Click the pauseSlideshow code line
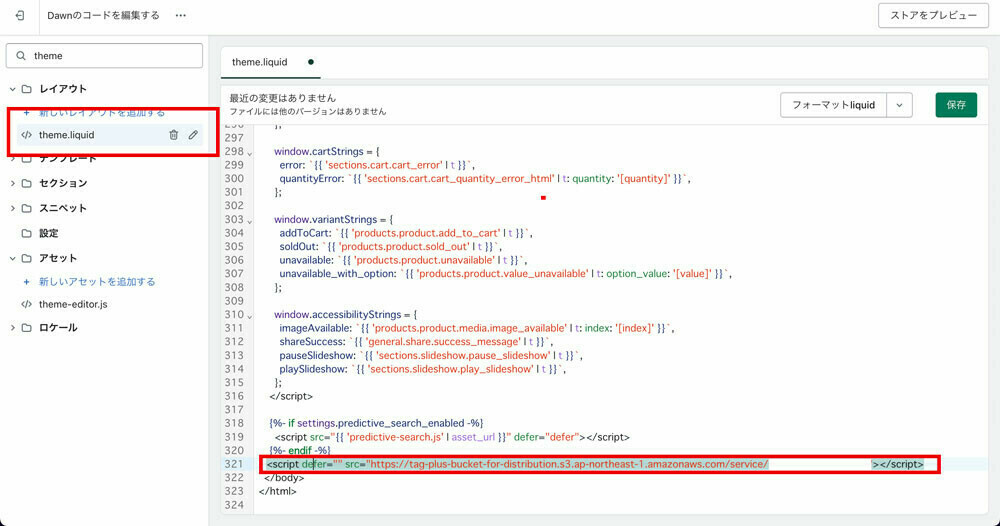Viewport: 1000px width, 526px height. pos(431,355)
